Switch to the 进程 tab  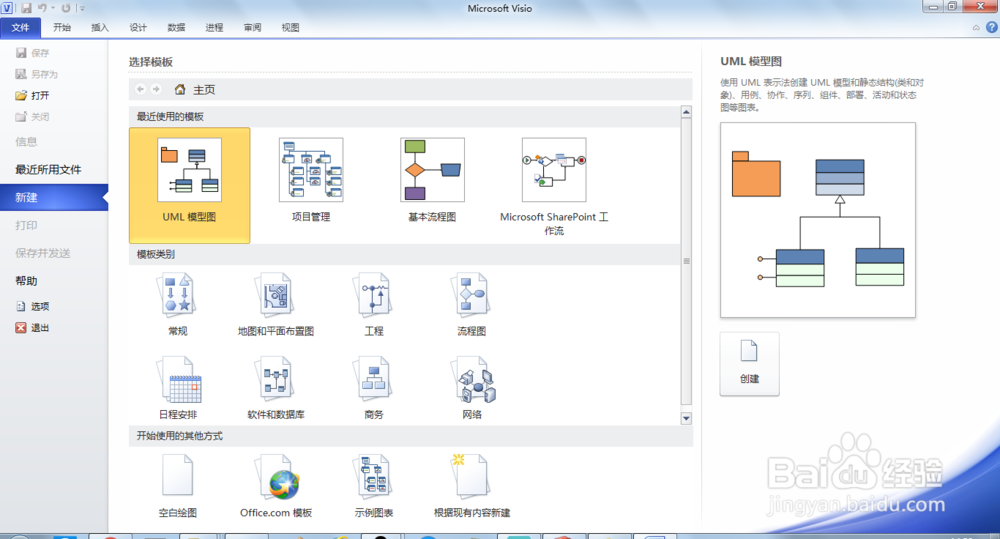pyautogui.click(x=214, y=27)
